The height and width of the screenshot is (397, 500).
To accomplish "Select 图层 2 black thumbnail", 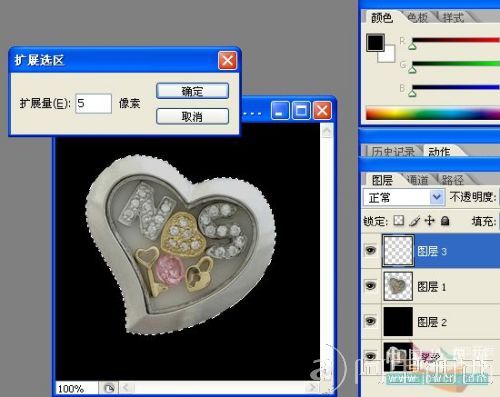I will tap(398, 321).
